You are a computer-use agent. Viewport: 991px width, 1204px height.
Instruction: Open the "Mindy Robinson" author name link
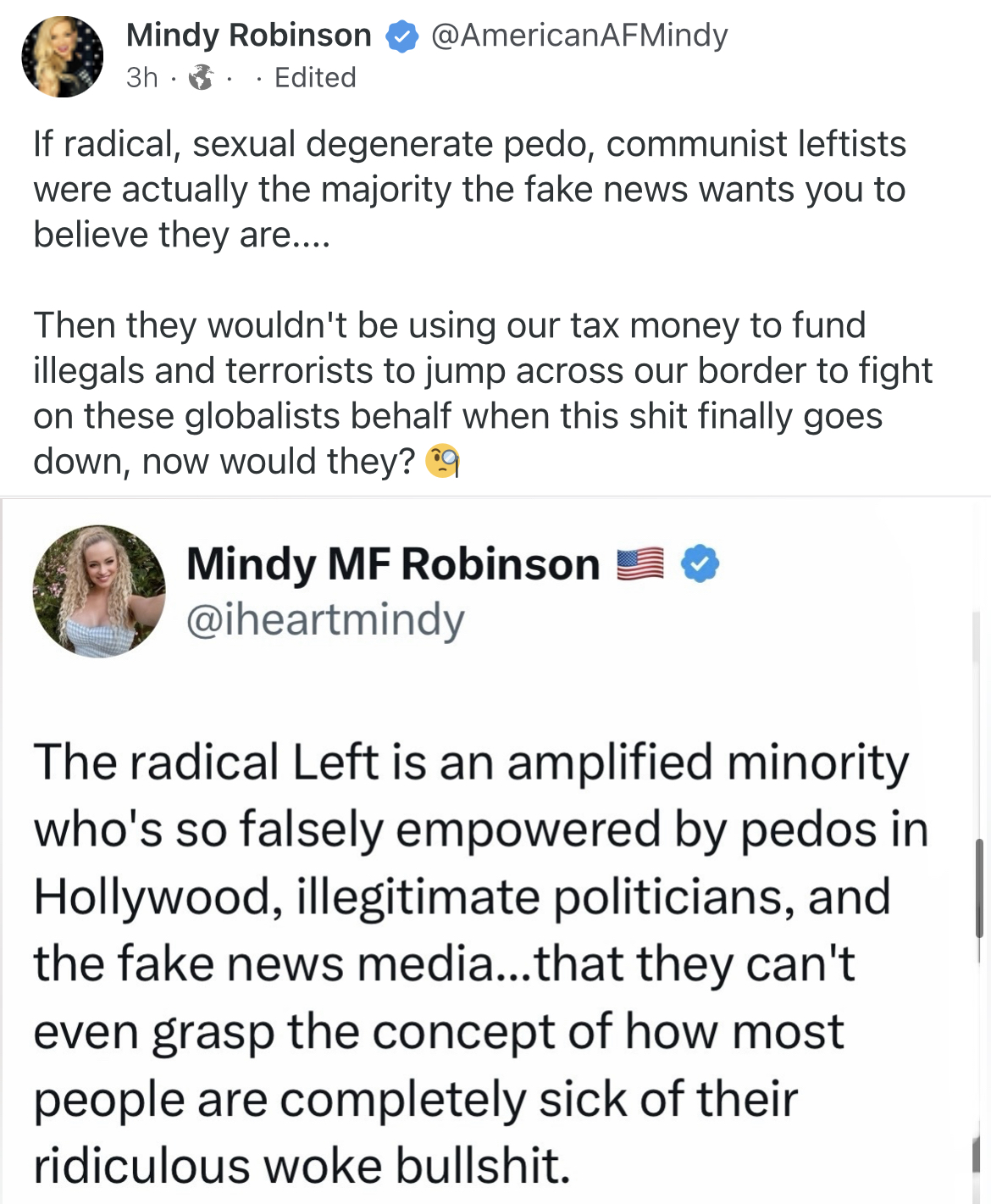coord(248,36)
